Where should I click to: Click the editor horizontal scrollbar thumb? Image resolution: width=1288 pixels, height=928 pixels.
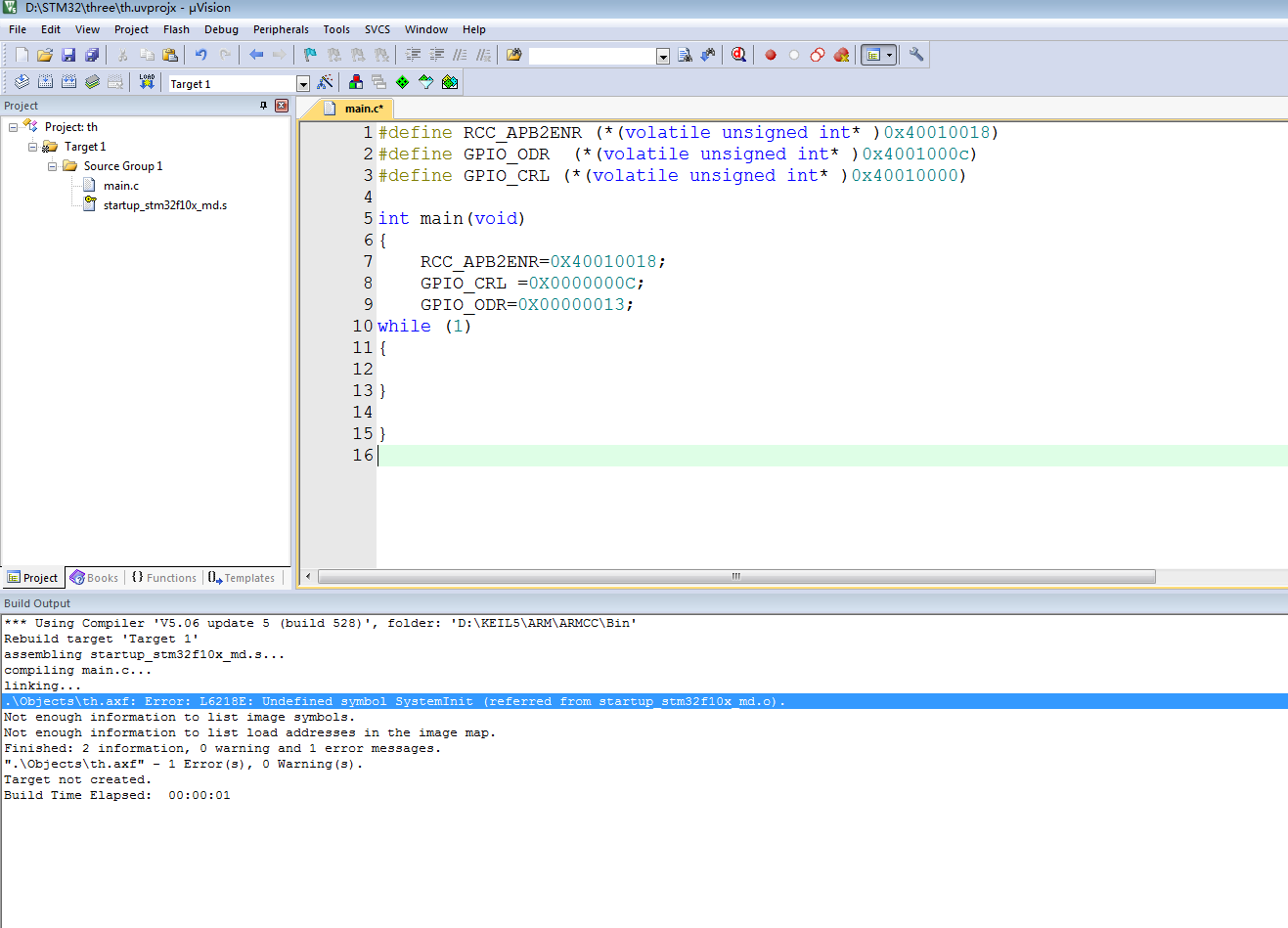click(736, 577)
